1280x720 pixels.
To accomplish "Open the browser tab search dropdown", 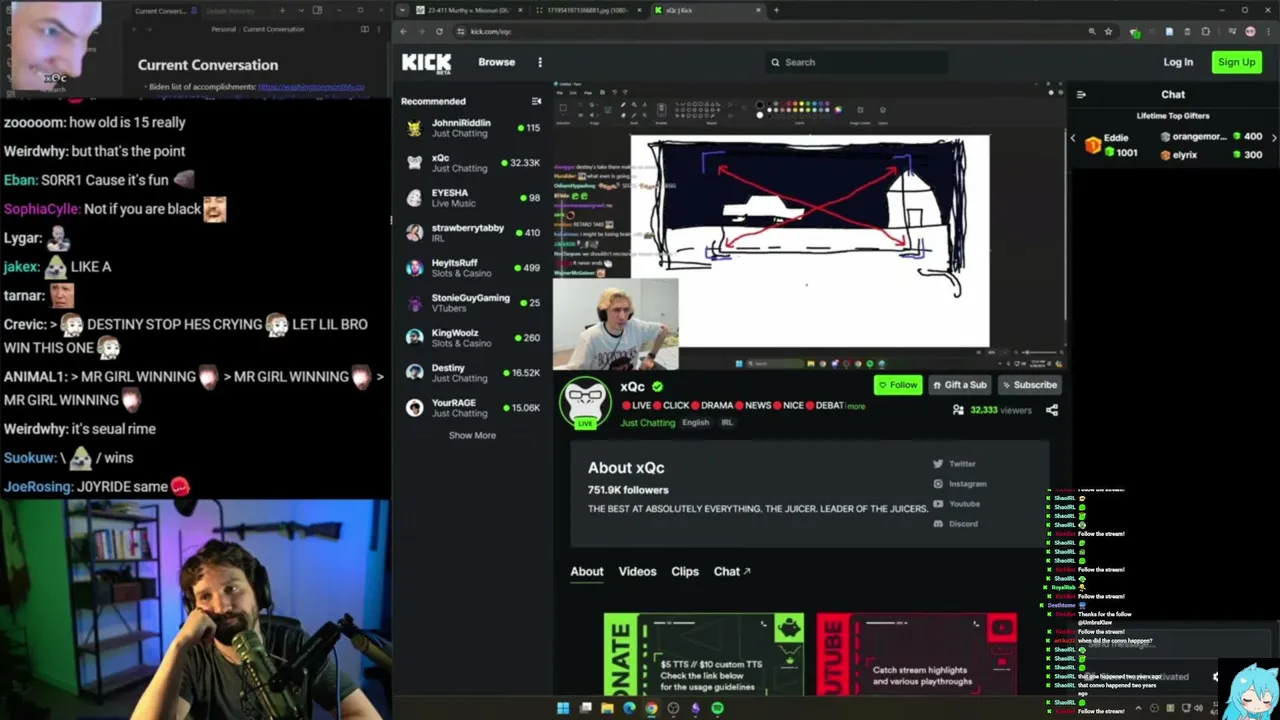I will [x=402, y=10].
